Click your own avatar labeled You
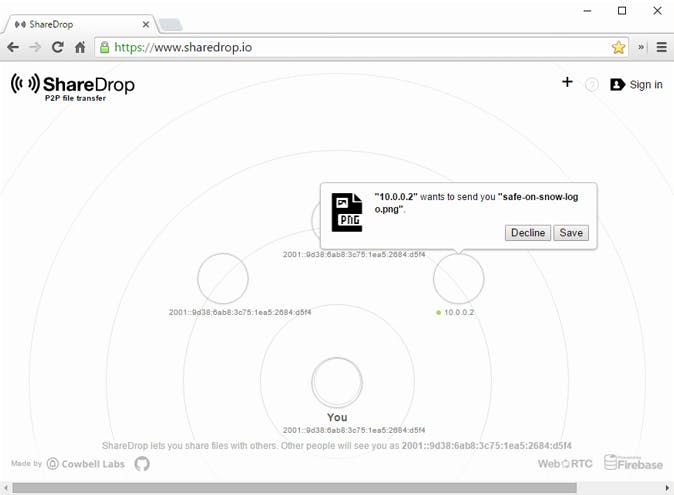The width and height of the screenshot is (674, 495). point(337,382)
